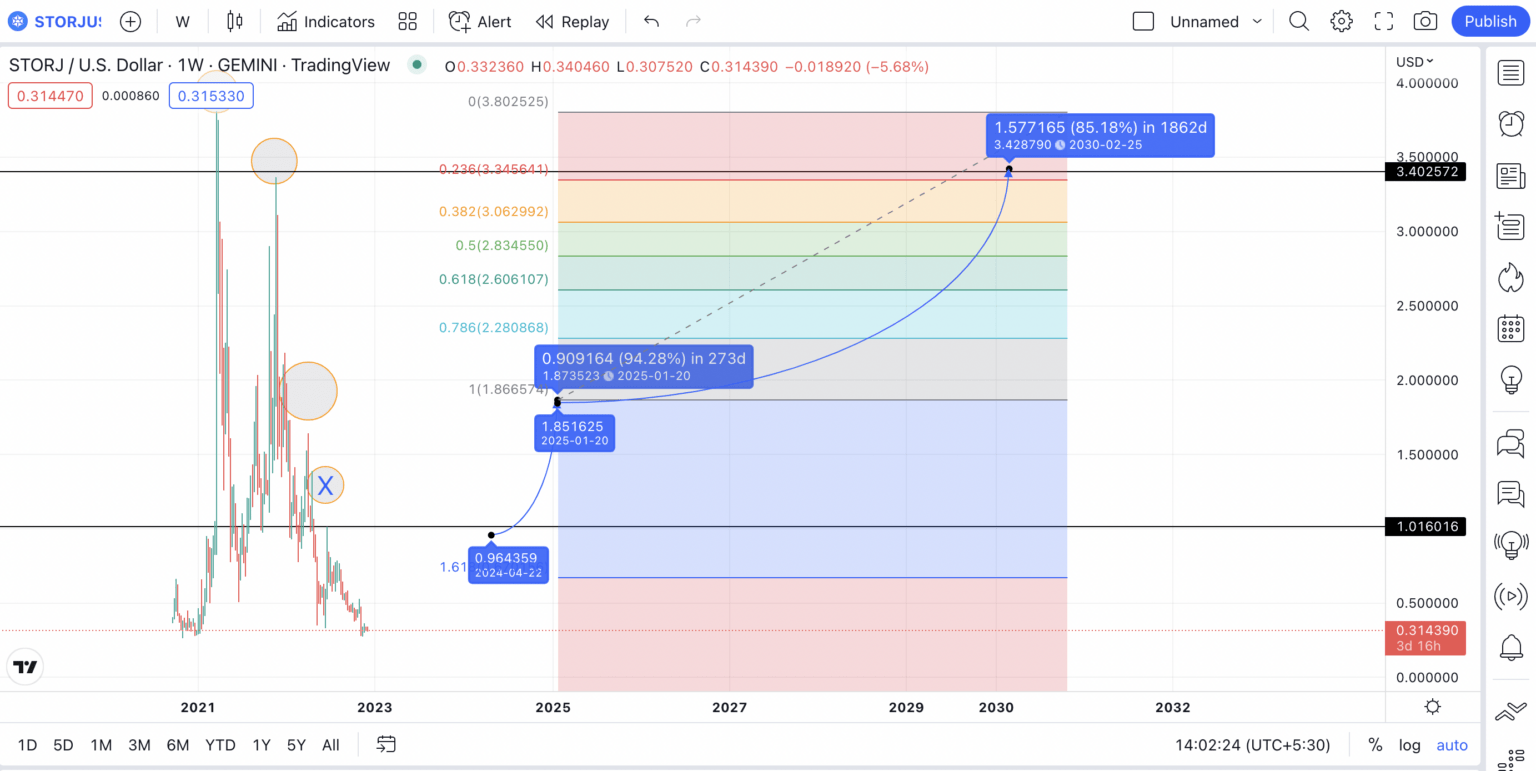This screenshot has width=1536, height=771.
Task: Click the Publish button
Action: (x=1490, y=21)
